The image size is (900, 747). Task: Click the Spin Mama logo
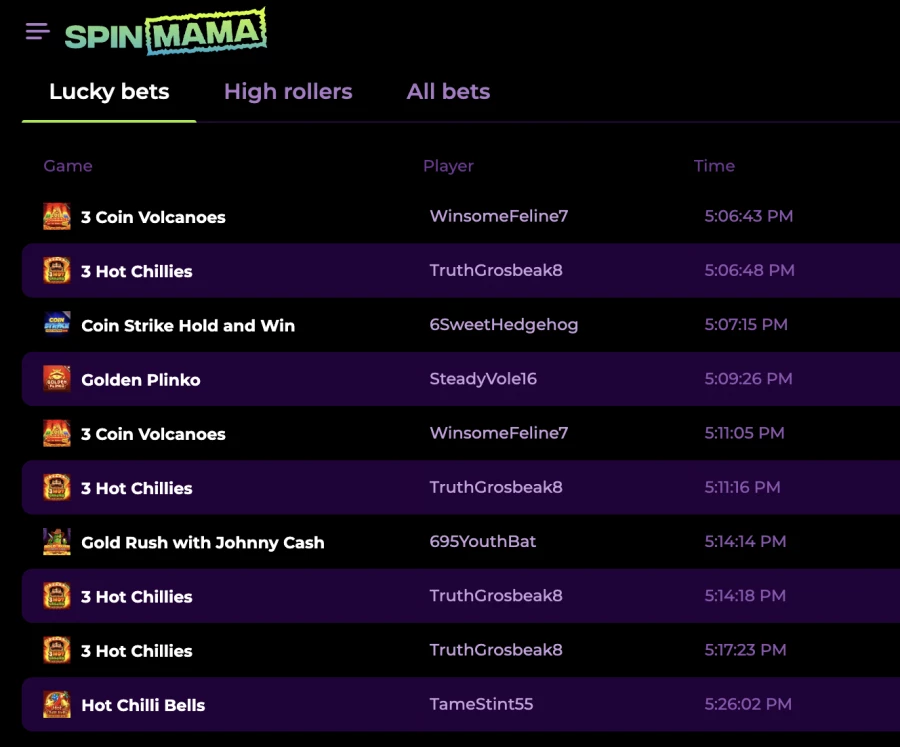(165, 33)
